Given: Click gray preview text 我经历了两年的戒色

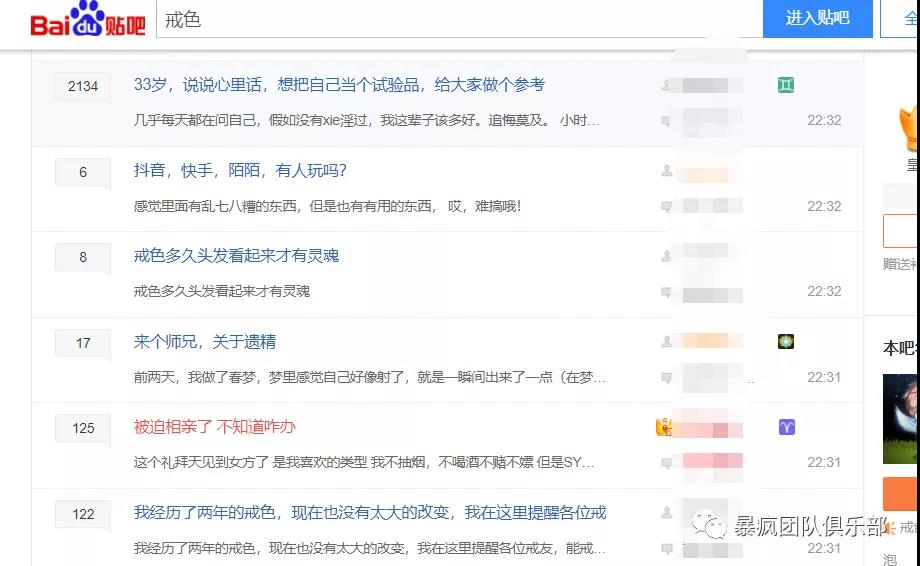Looking at the screenshot, I should tap(370, 548).
